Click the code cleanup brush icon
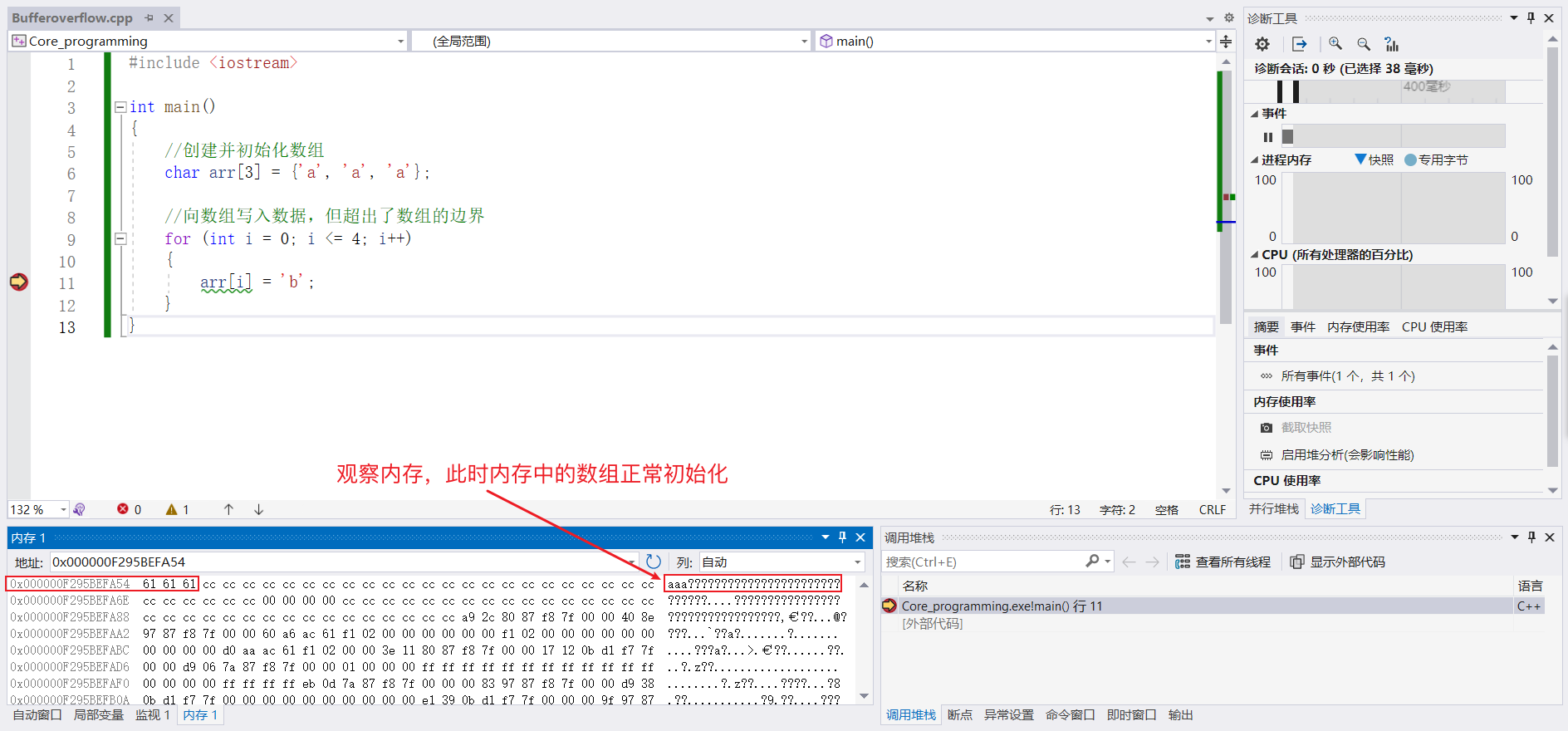The height and width of the screenshot is (731, 1568). [79, 509]
